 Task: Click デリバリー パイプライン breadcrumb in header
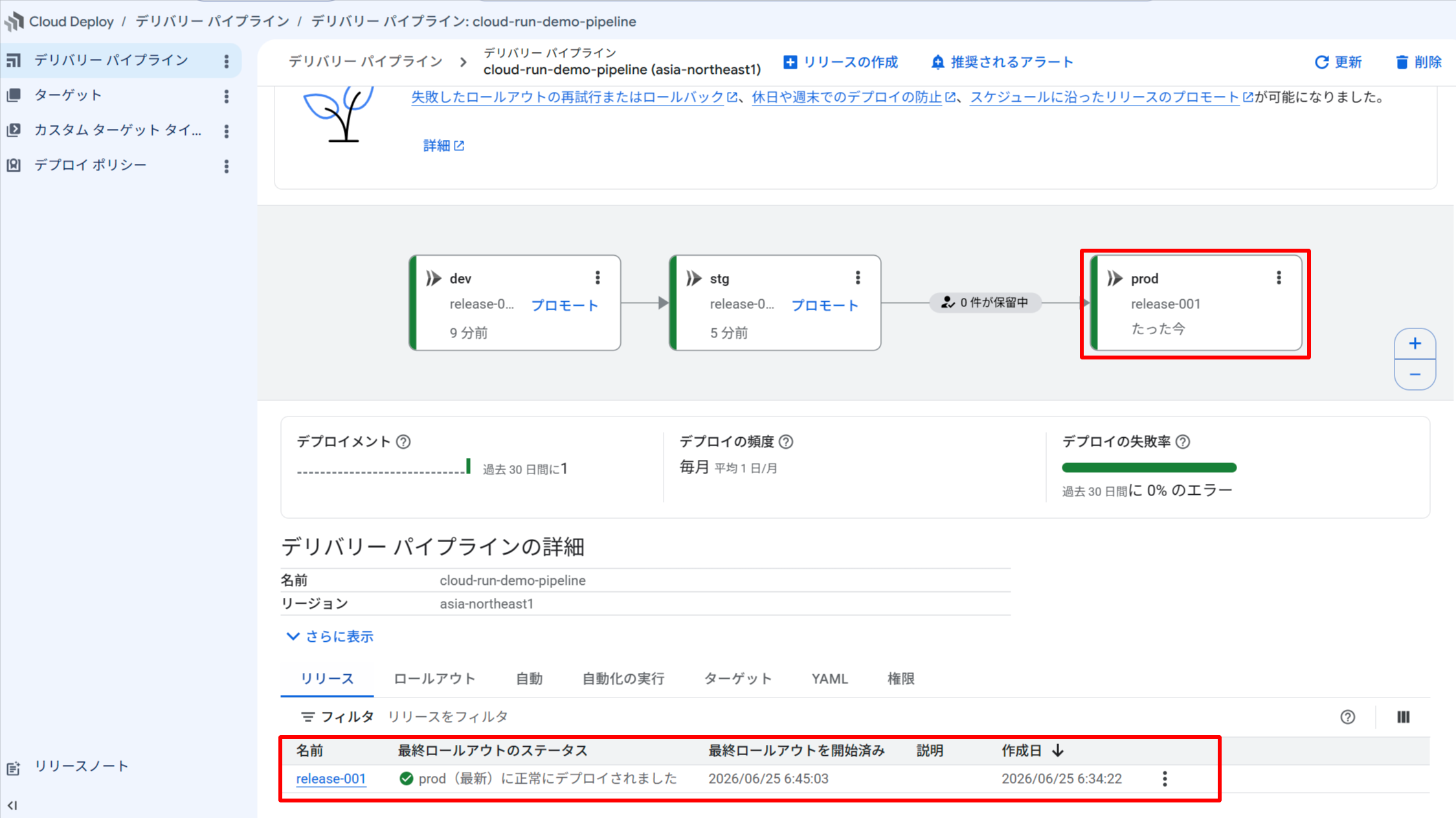(x=365, y=62)
